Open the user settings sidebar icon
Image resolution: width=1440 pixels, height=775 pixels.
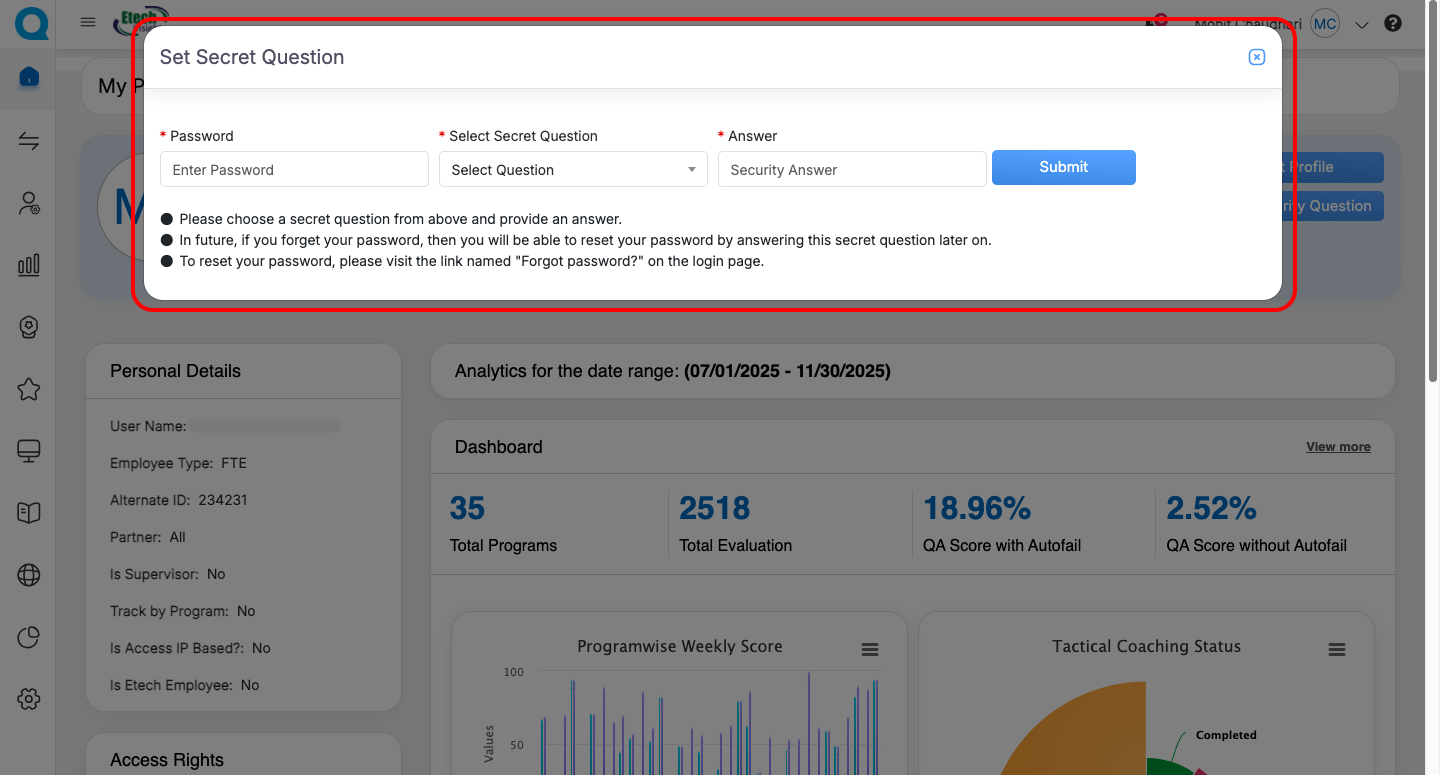pyautogui.click(x=29, y=204)
